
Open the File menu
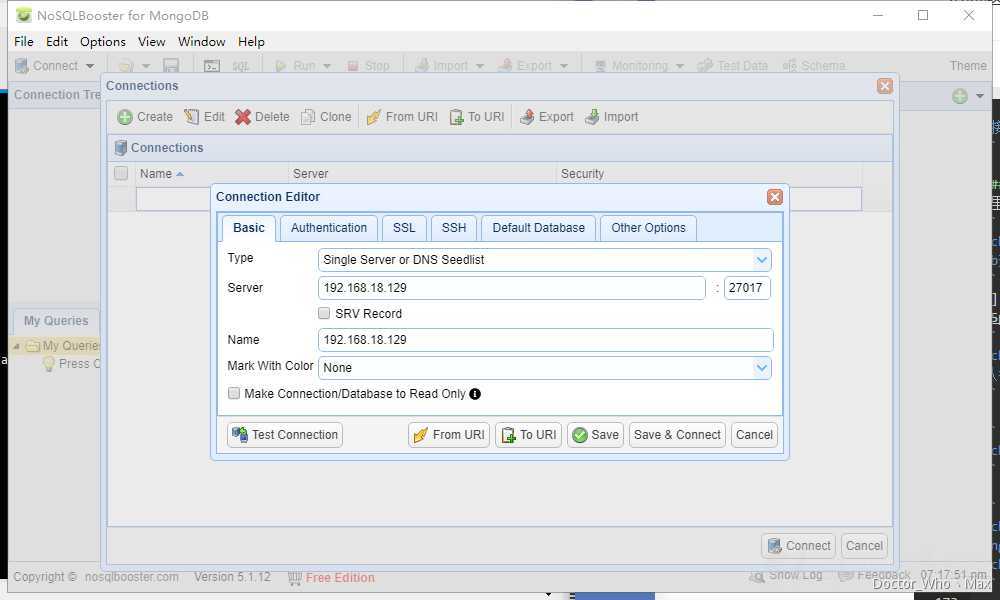24,41
